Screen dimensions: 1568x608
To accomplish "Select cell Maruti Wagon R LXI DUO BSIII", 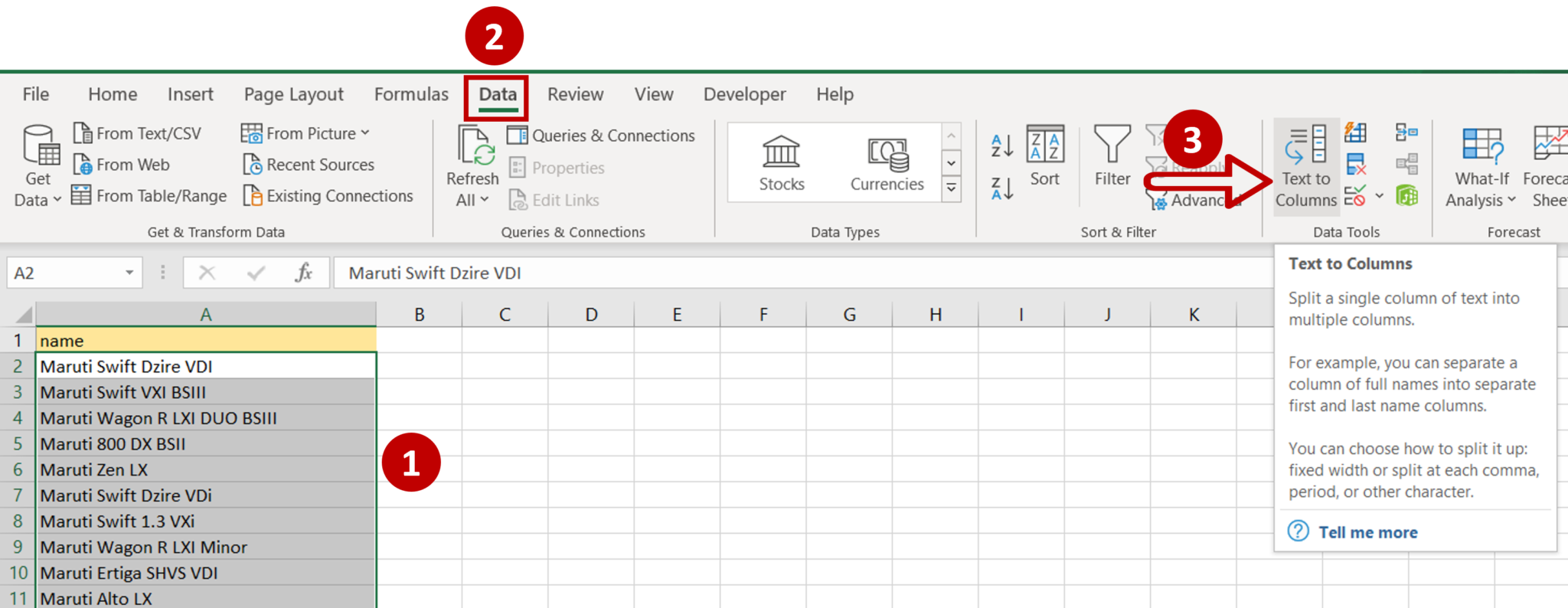I will click(206, 418).
